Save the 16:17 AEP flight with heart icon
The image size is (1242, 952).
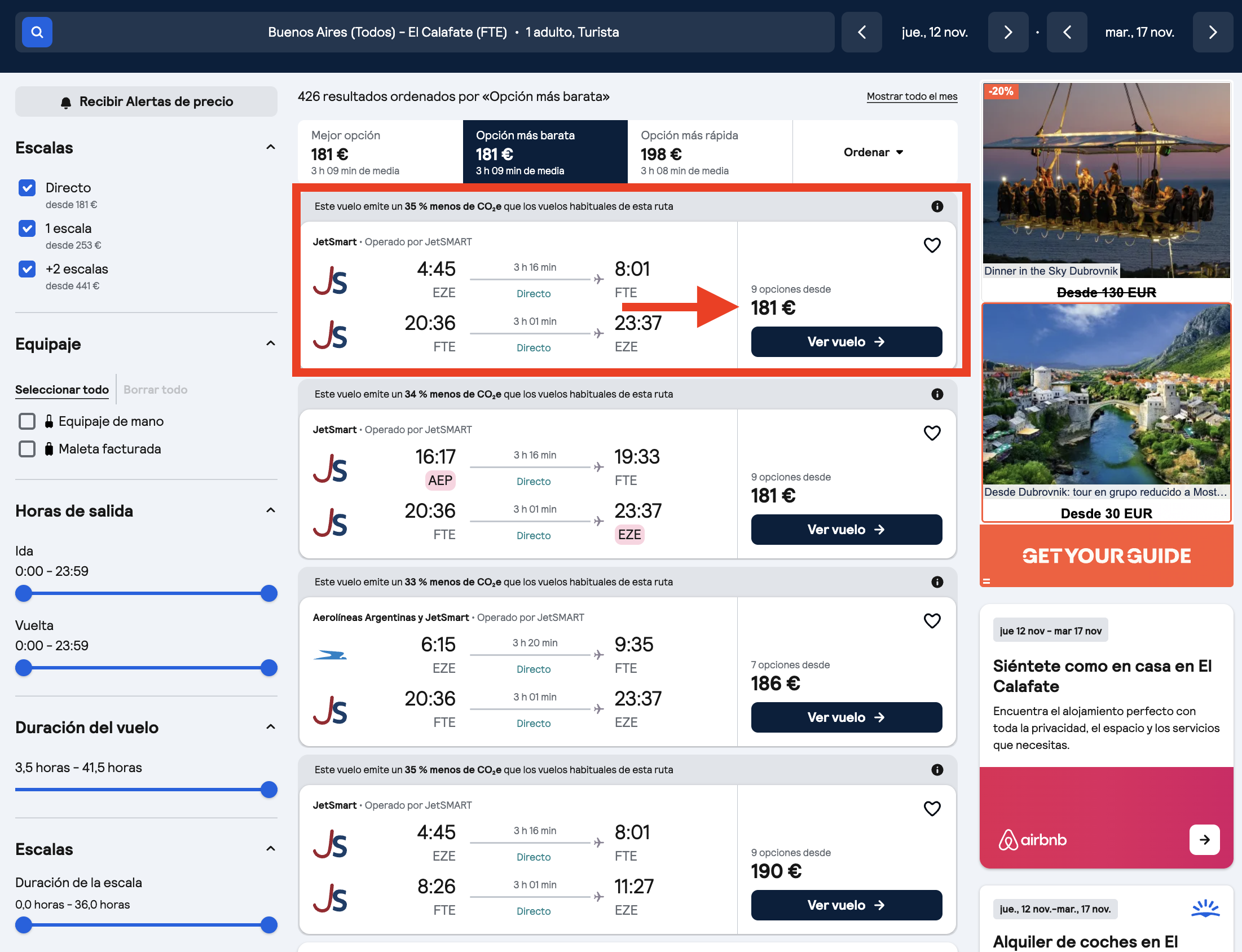[932, 434]
